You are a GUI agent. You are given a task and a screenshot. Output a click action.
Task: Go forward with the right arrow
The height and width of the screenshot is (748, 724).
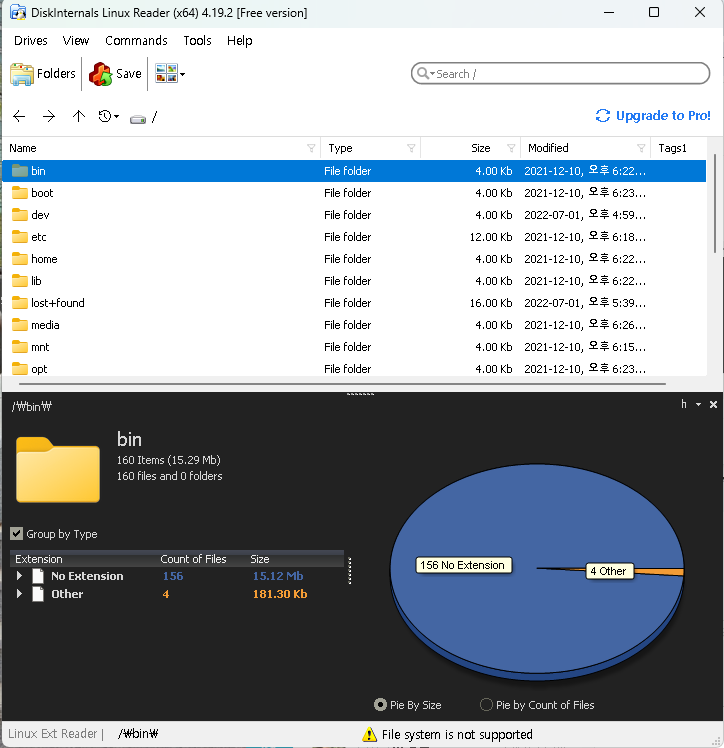click(x=49, y=116)
